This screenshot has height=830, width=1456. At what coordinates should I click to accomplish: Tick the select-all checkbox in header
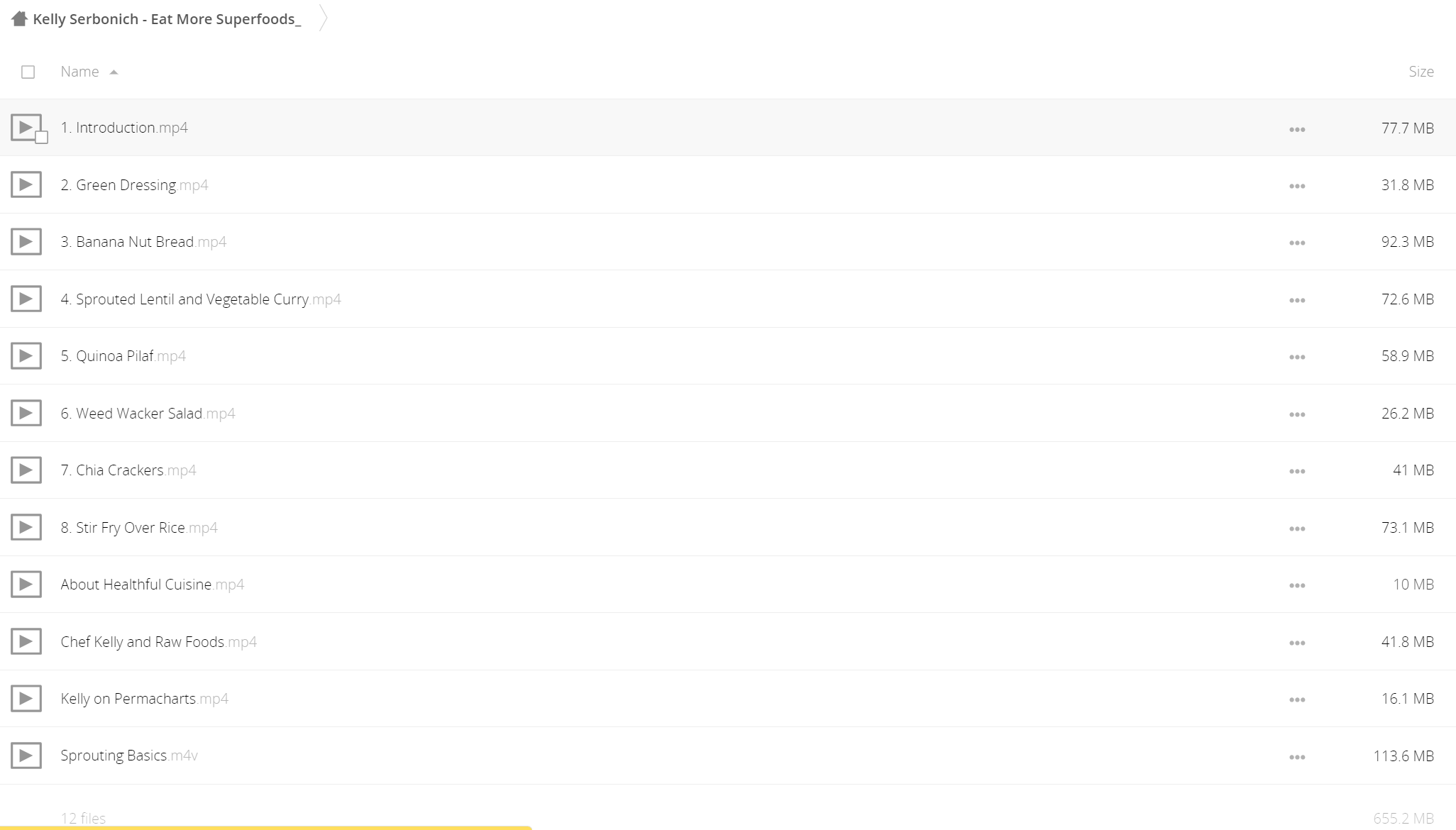coord(28,72)
